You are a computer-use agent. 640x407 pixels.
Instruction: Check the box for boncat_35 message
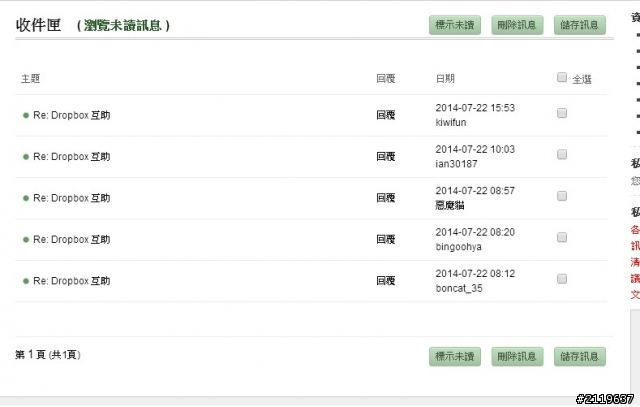[562, 279]
